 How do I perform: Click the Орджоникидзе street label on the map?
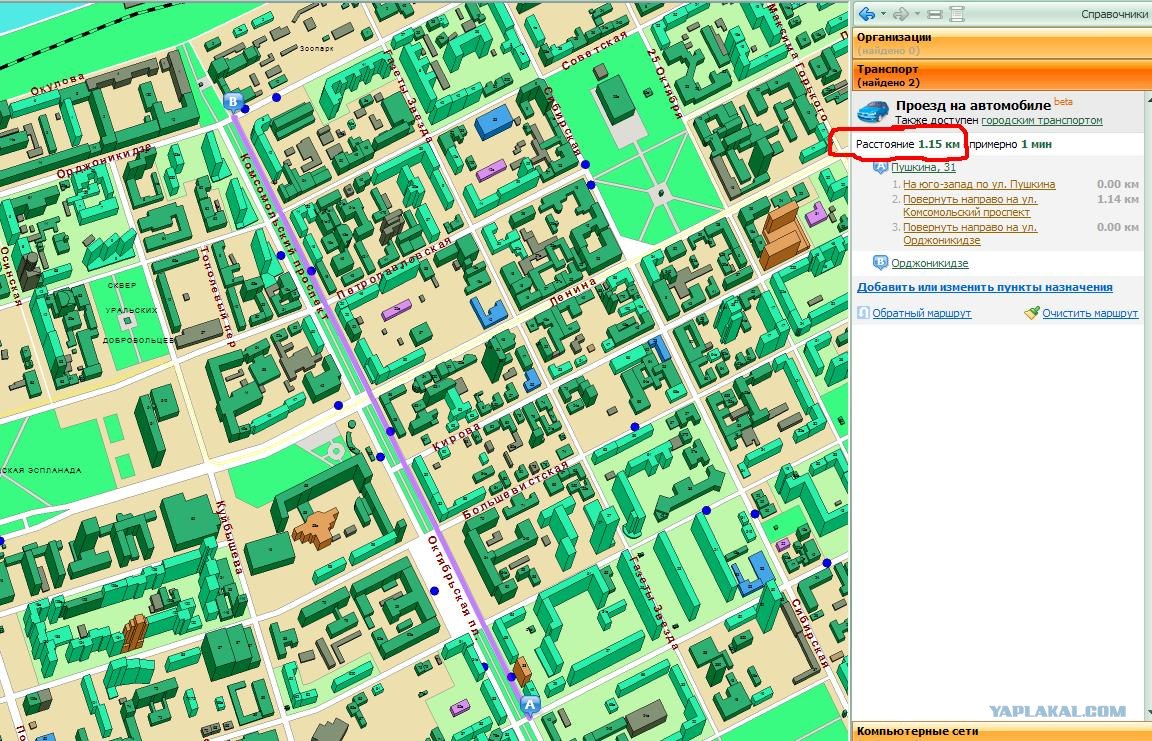pyautogui.click(x=104, y=161)
